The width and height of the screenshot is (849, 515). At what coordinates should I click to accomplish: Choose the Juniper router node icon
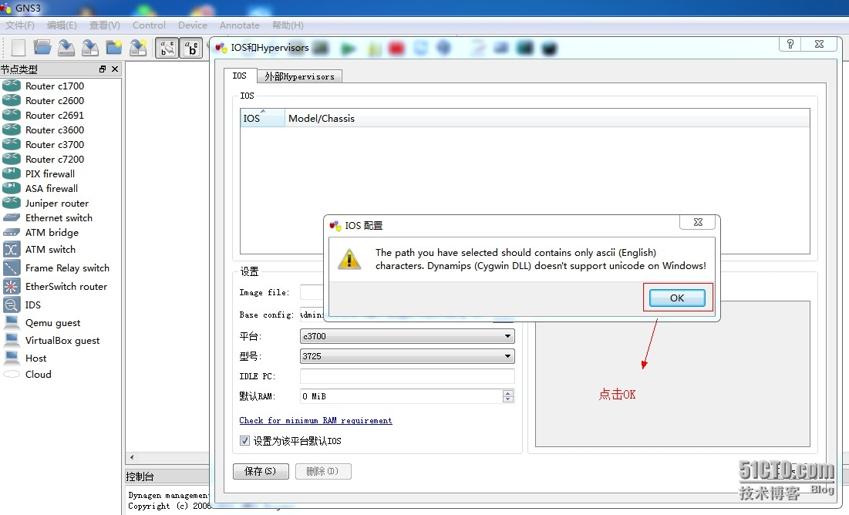[x=11, y=203]
